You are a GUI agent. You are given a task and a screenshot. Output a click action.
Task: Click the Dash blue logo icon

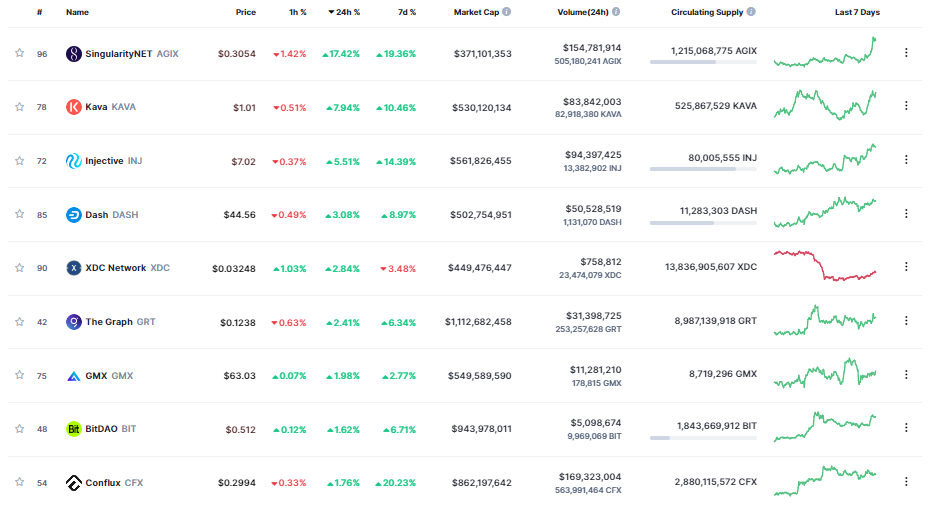coord(73,215)
